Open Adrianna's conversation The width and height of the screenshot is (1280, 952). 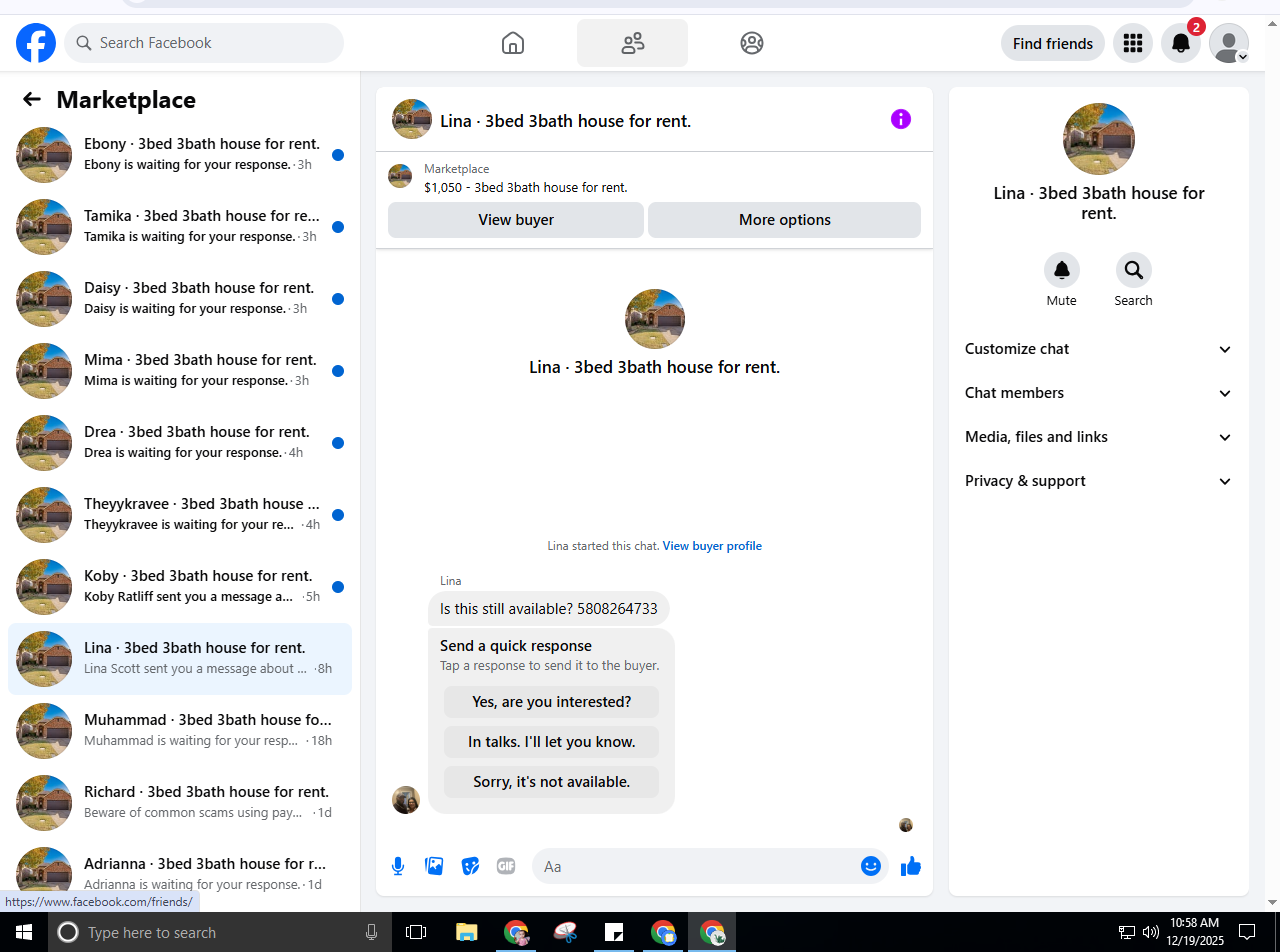point(180,875)
